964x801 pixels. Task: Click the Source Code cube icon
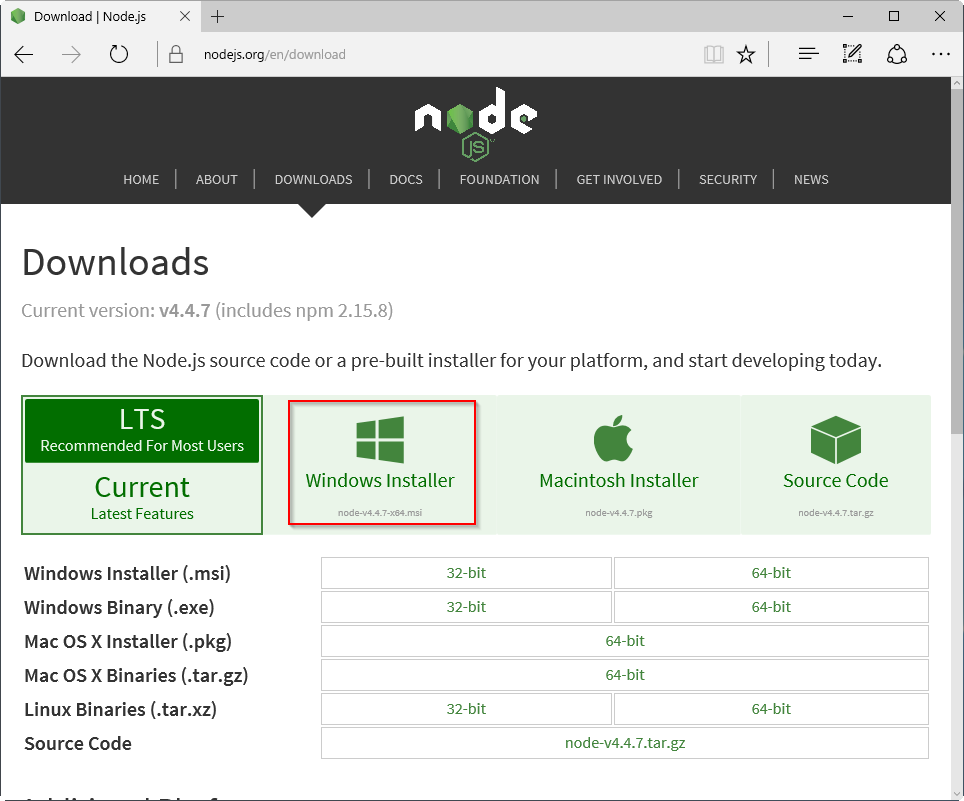point(836,440)
